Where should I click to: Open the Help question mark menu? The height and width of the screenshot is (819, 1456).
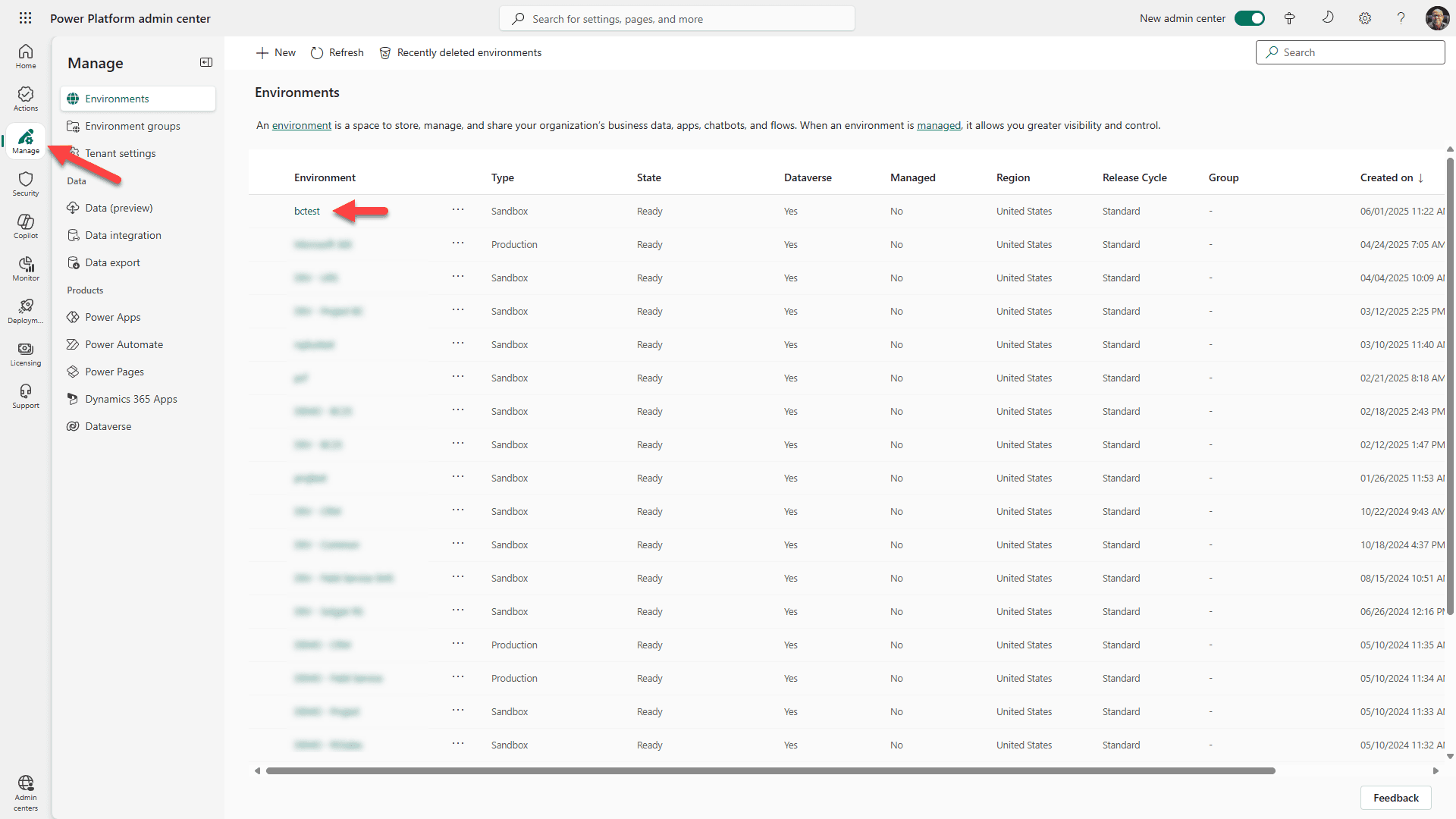1401,17
